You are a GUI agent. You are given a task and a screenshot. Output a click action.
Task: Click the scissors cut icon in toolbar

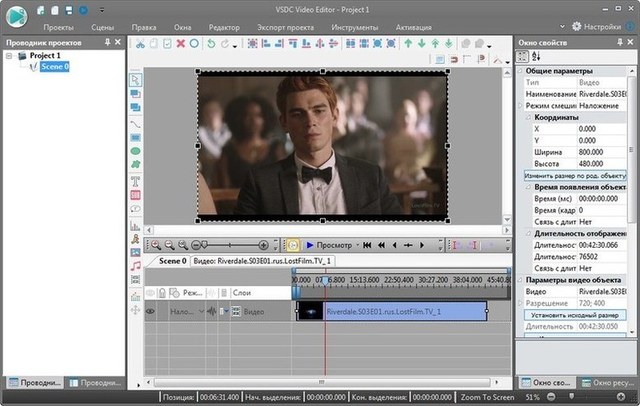tap(141, 44)
